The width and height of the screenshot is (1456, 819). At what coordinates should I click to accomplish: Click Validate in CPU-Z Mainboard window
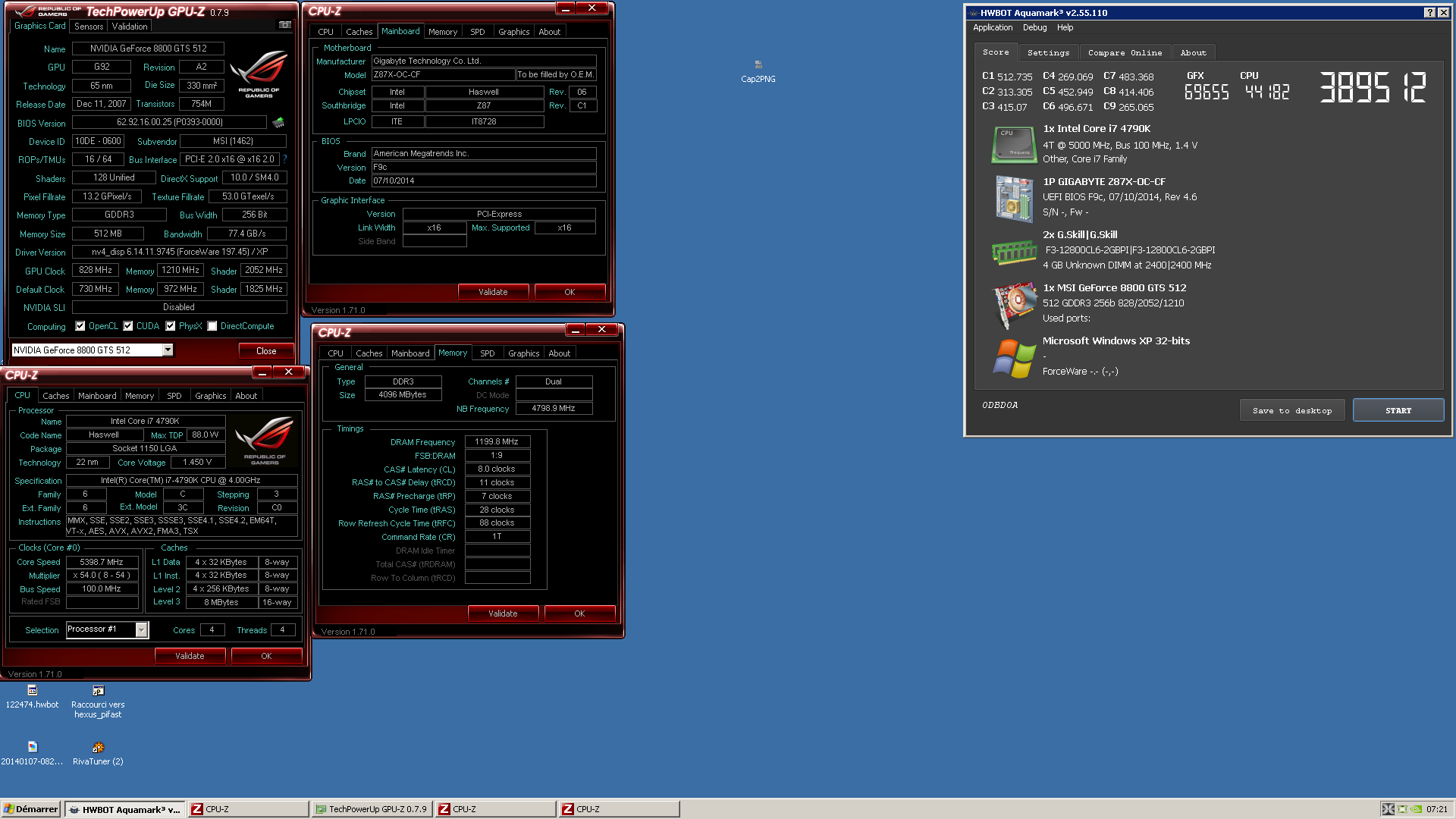click(x=493, y=292)
